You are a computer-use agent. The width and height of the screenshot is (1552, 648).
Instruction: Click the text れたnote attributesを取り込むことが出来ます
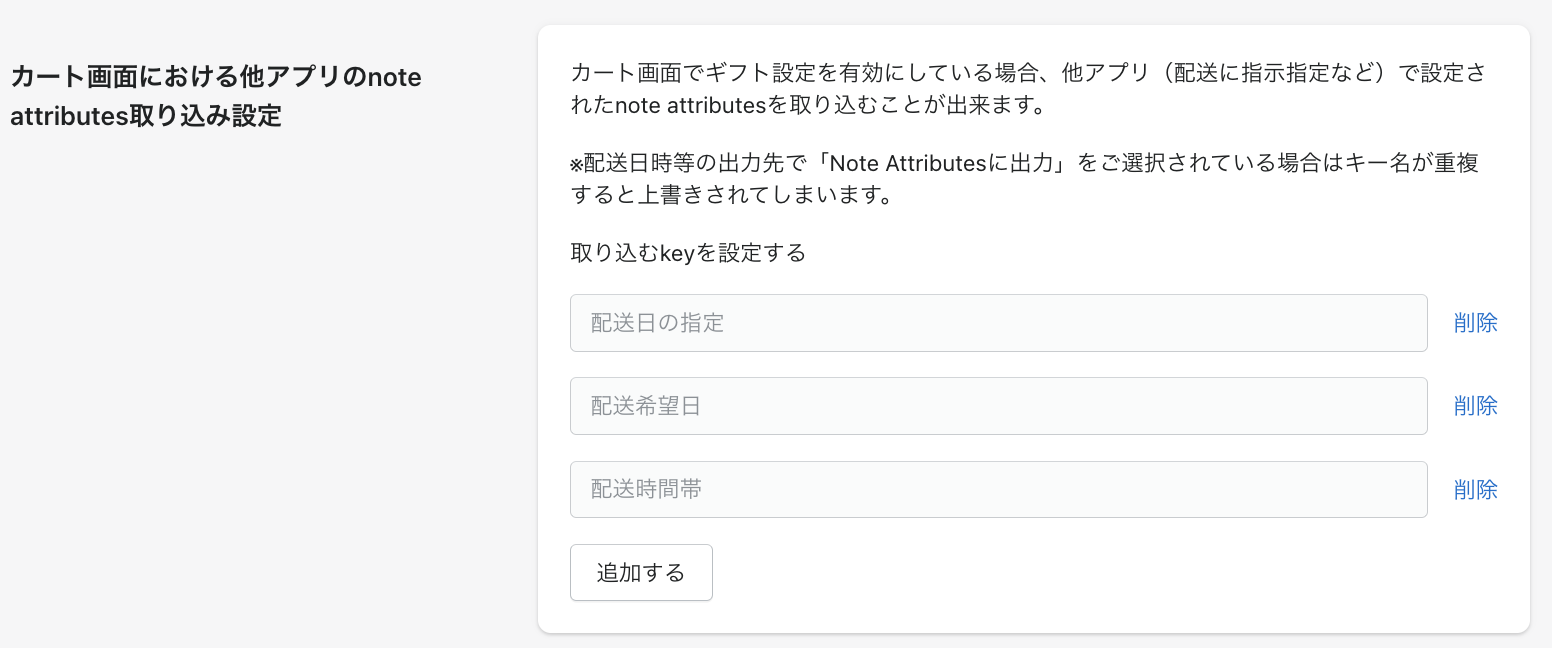coord(807,105)
